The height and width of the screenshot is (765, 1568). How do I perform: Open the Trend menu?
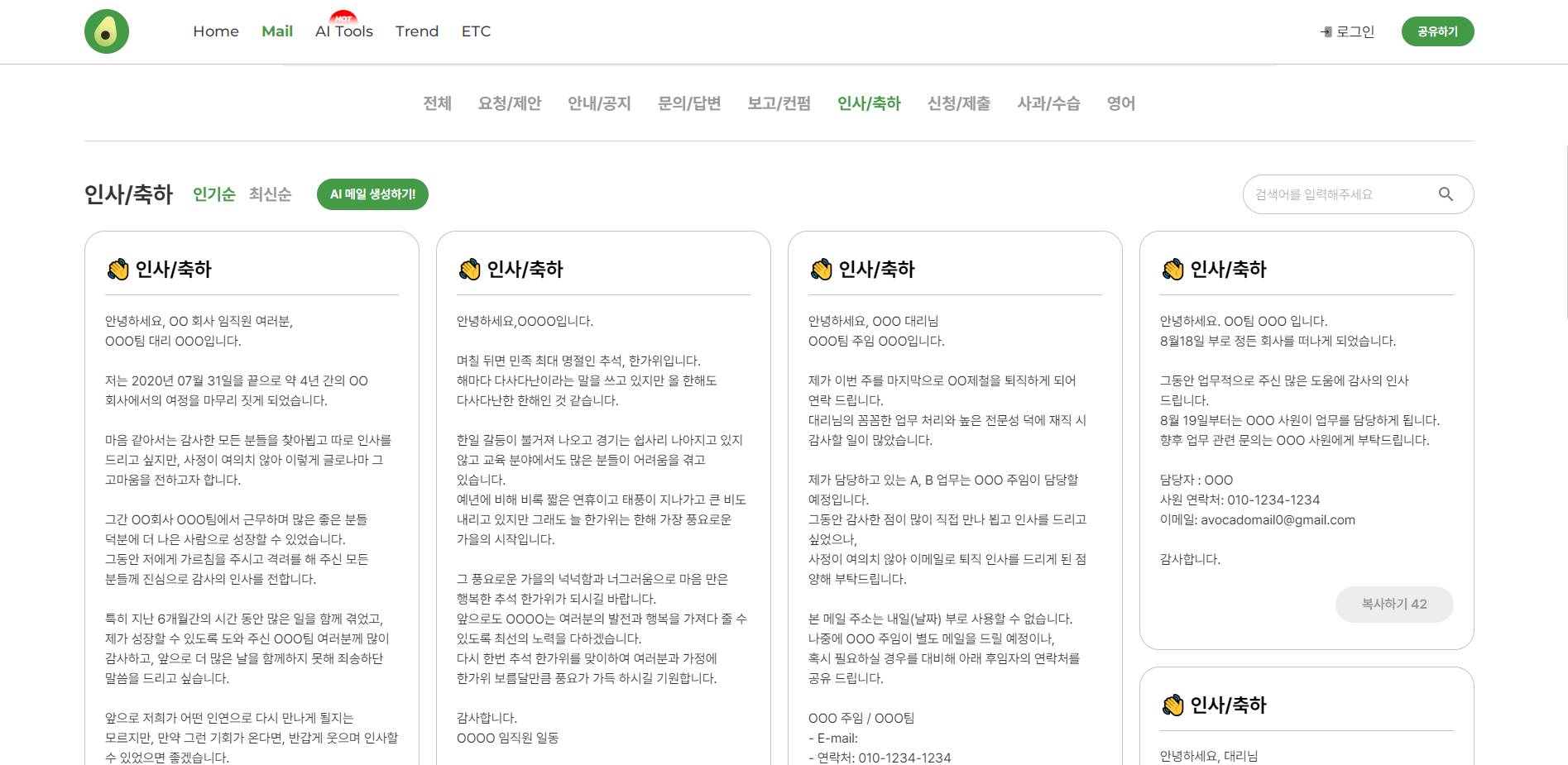tap(417, 31)
